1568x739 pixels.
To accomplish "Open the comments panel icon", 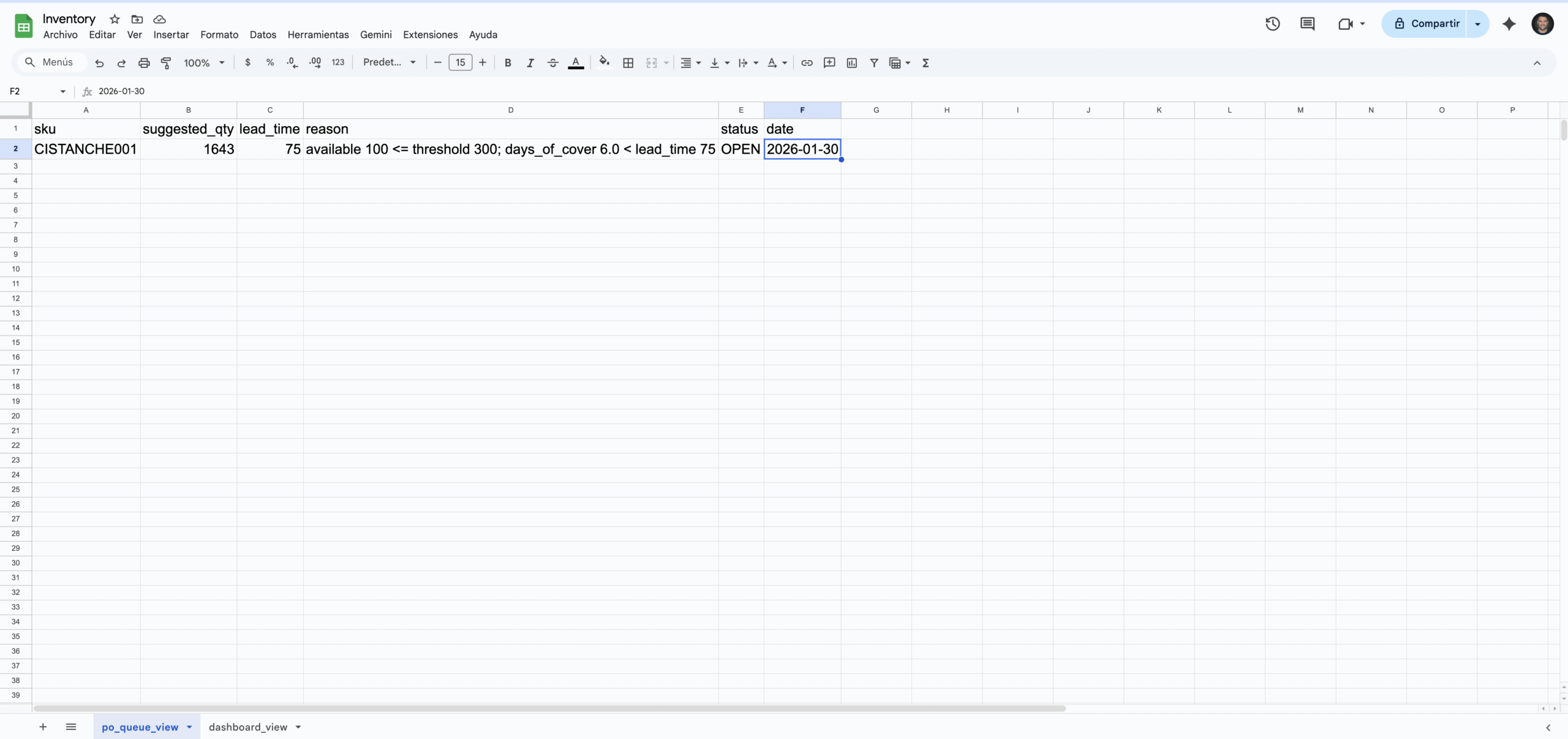I will (1307, 24).
